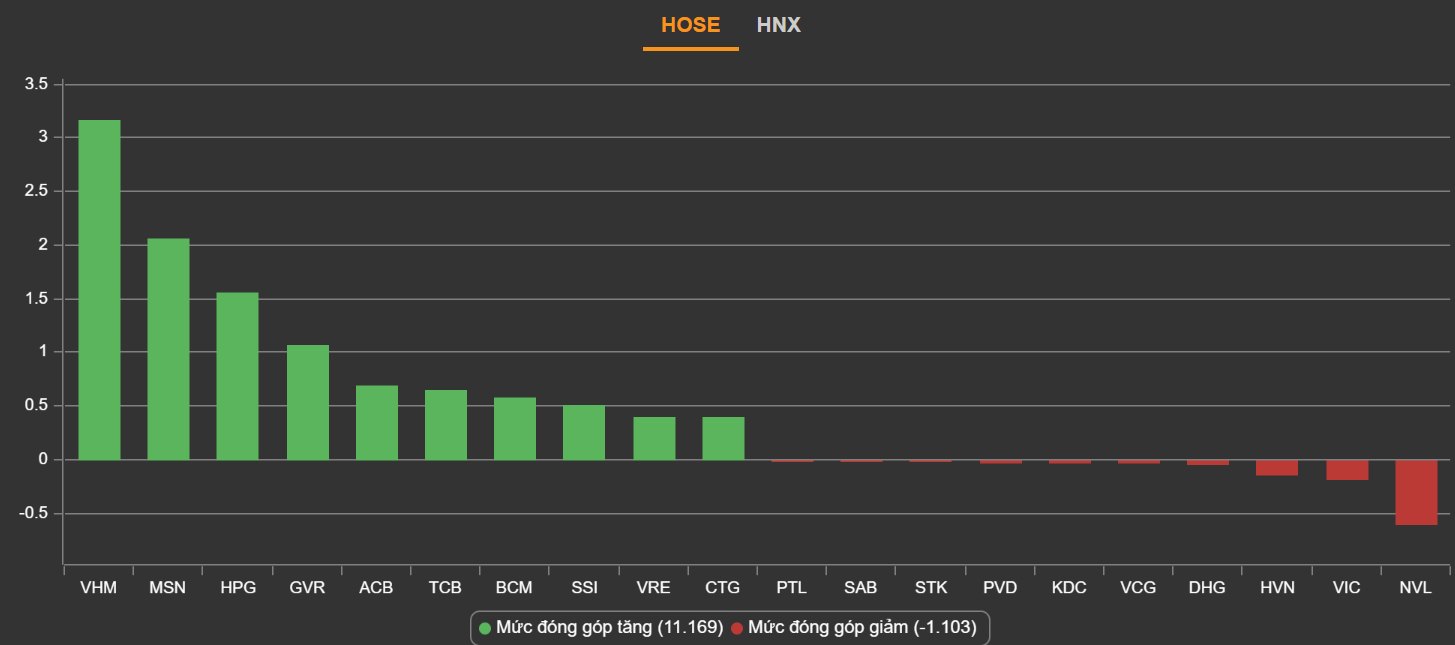The width and height of the screenshot is (1455, 645).
Task: Click the VHM green bar
Action: (99, 290)
